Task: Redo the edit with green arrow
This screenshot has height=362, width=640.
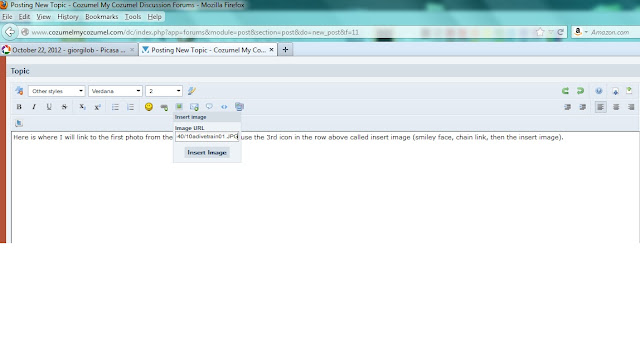Action: click(x=580, y=91)
